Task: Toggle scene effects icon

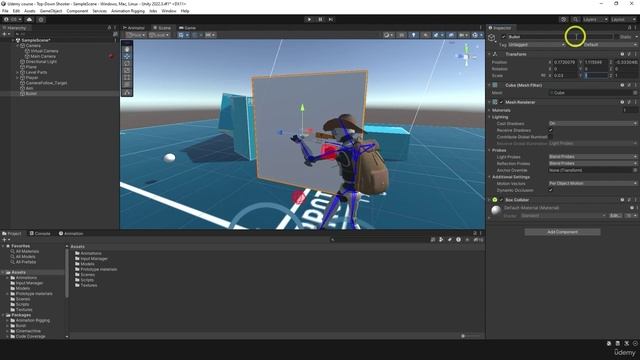Action: pos(437,35)
